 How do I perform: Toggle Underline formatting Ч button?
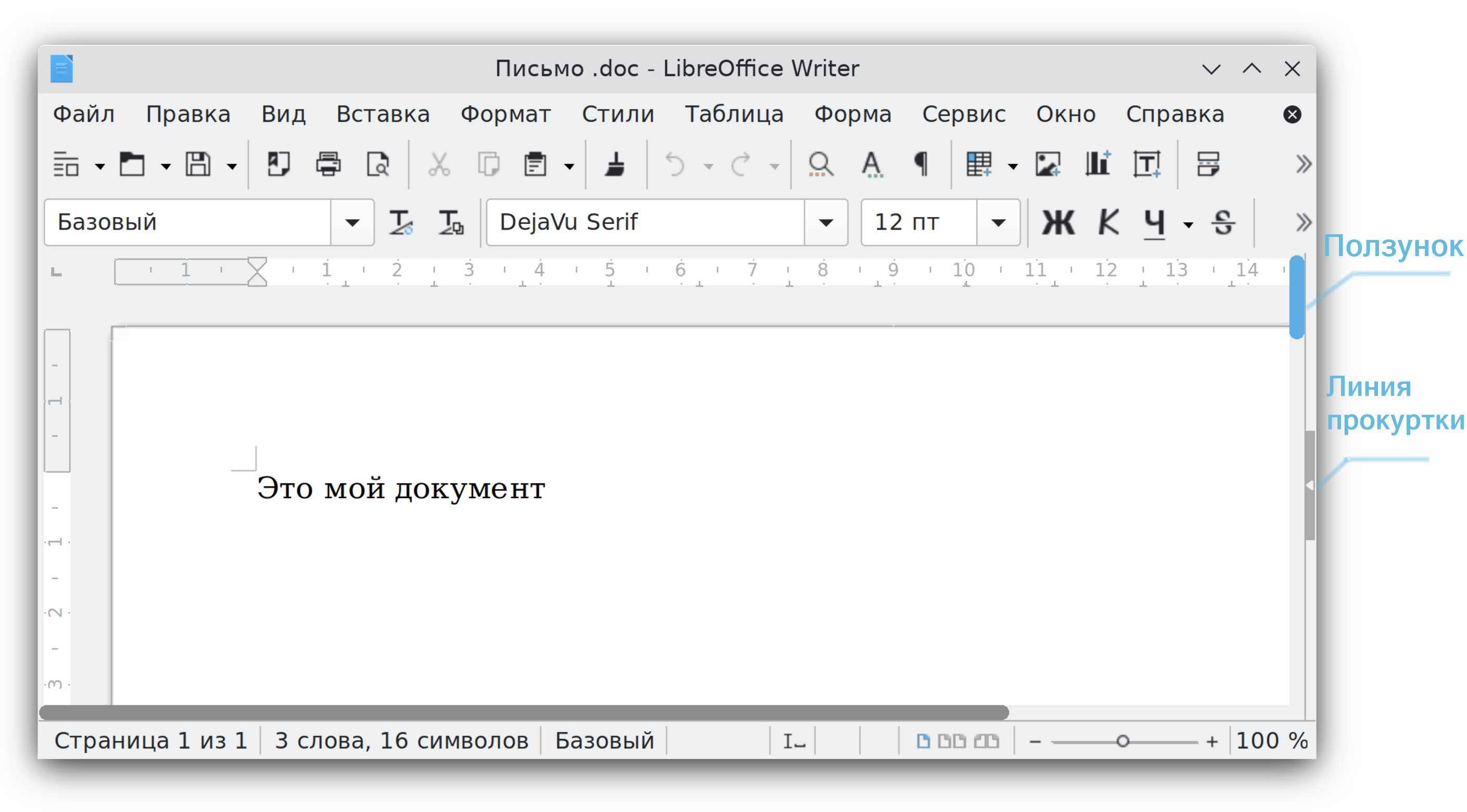click(x=1154, y=224)
